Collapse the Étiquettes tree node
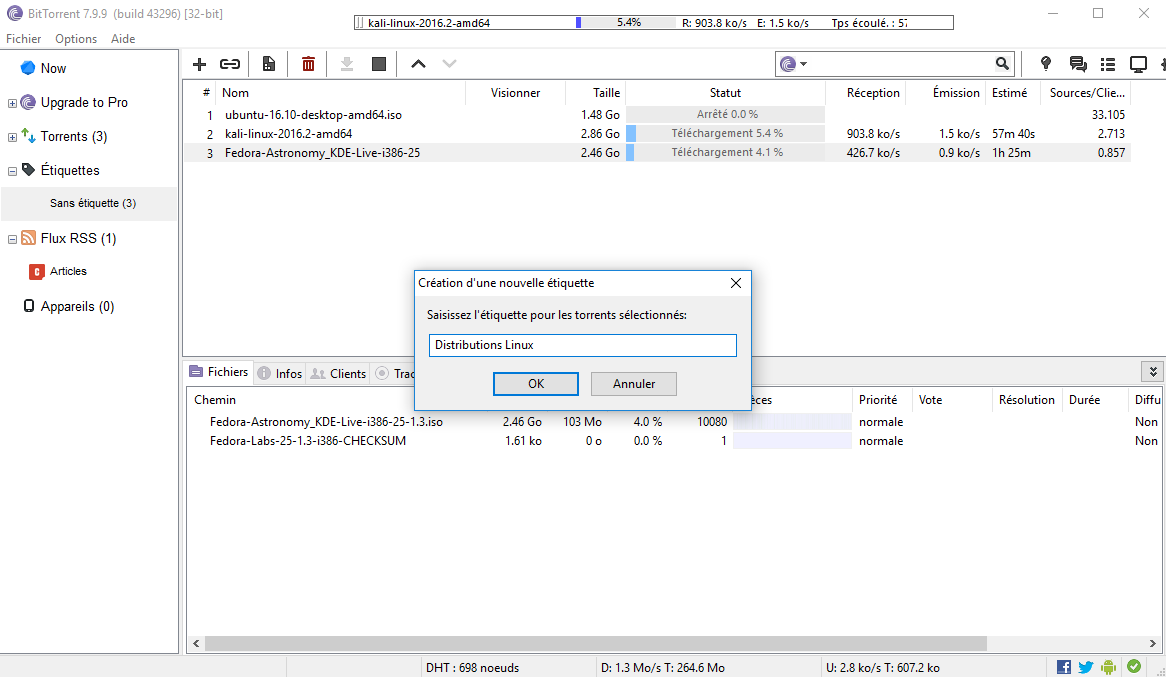This screenshot has height=677, width=1166. [x=12, y=171]
